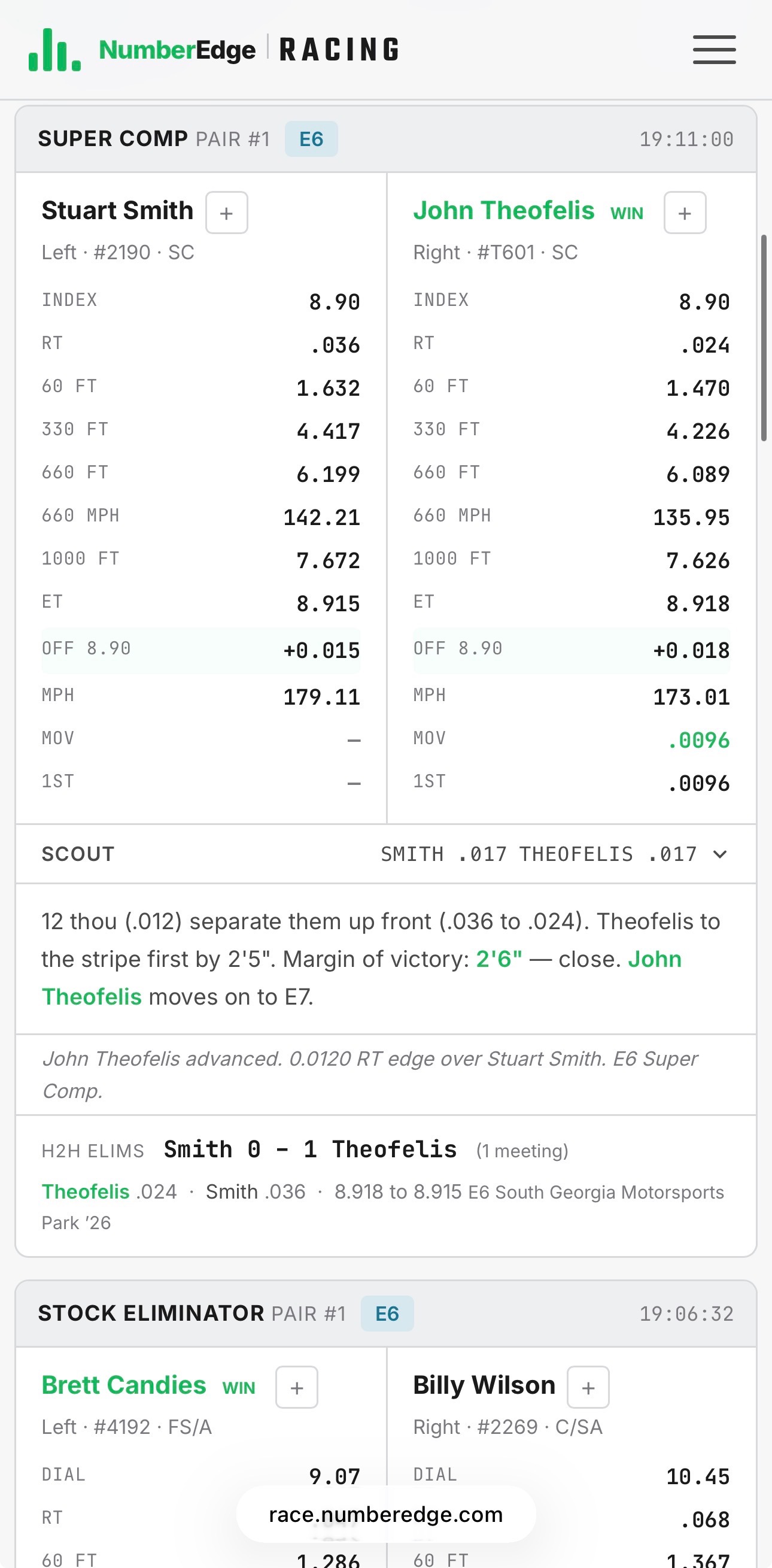The height and width of the screenshot is (1568, 772).
Task: Click the plus icon next to Brett Candies
Action: click(296, 1387)
